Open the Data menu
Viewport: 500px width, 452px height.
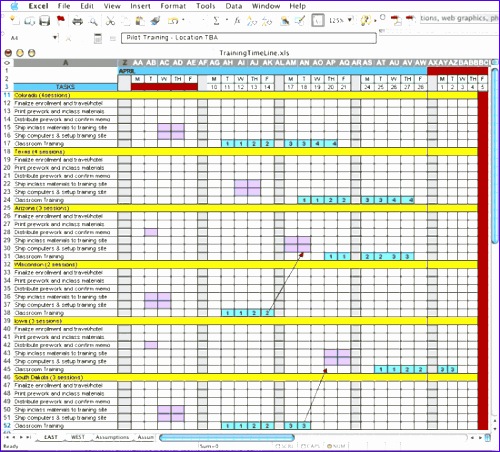click(233, 6)
